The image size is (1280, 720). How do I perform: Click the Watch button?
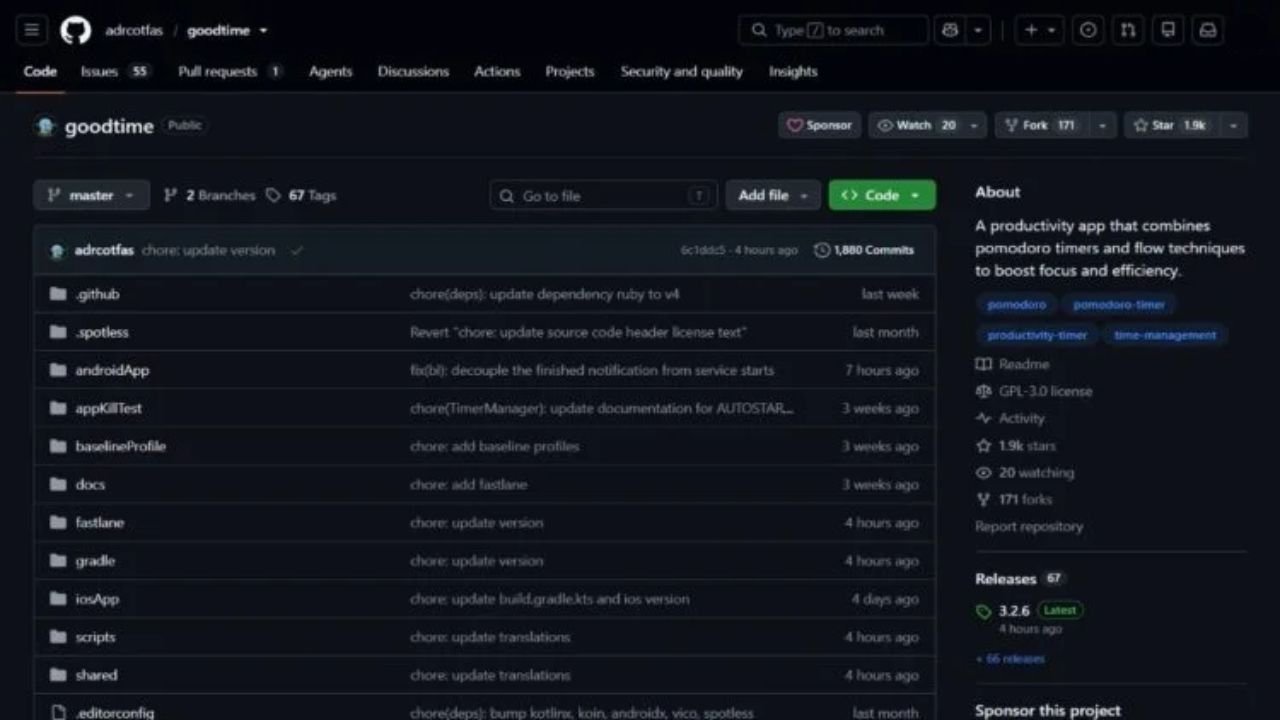[916, 125]
